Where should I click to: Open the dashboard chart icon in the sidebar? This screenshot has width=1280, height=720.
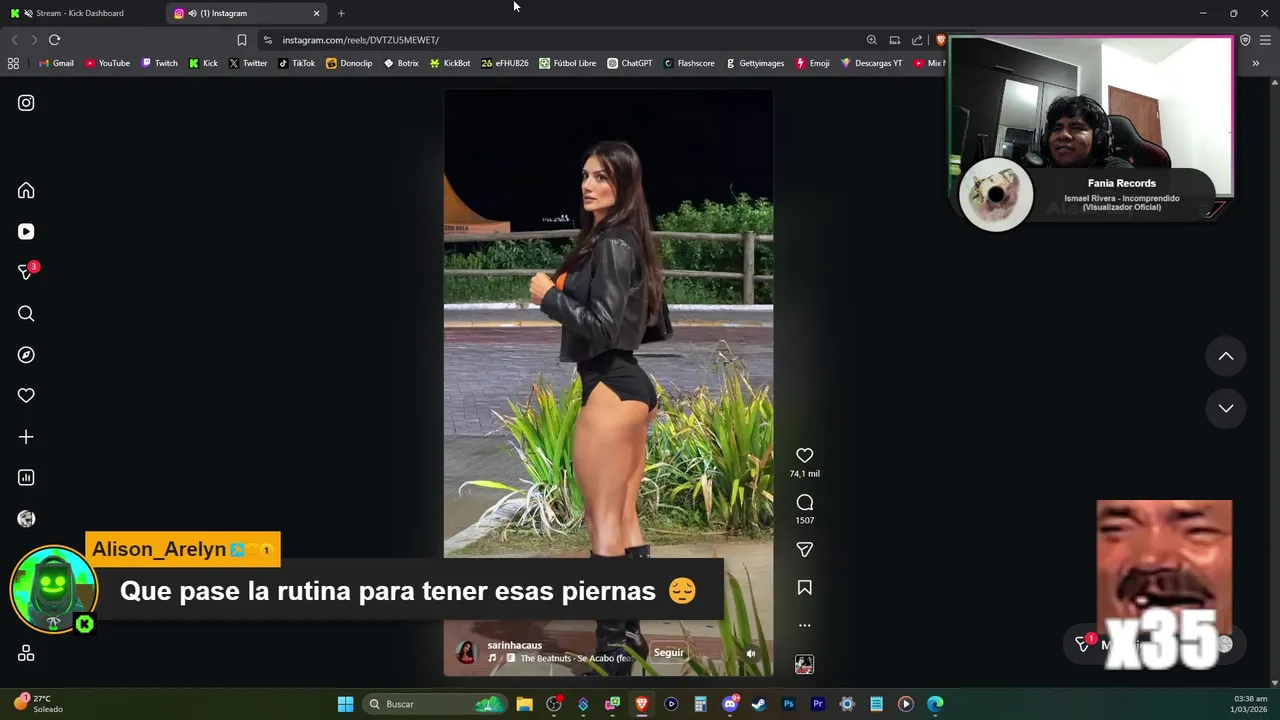26,478
